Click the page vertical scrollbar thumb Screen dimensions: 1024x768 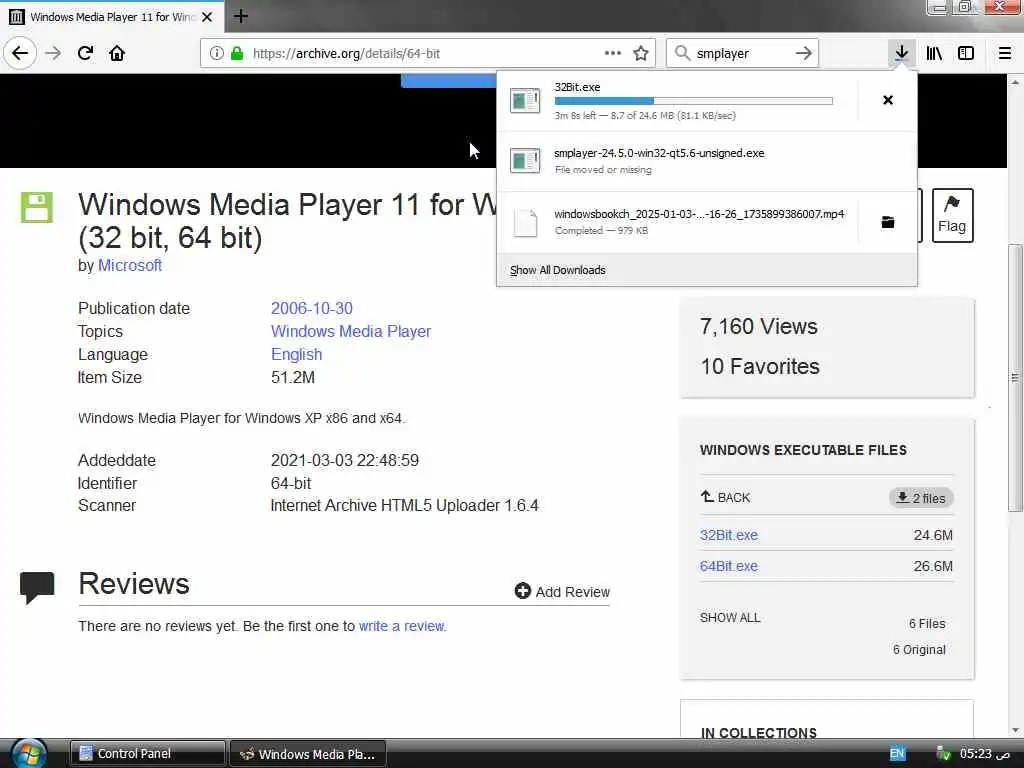pos(1014,377)
